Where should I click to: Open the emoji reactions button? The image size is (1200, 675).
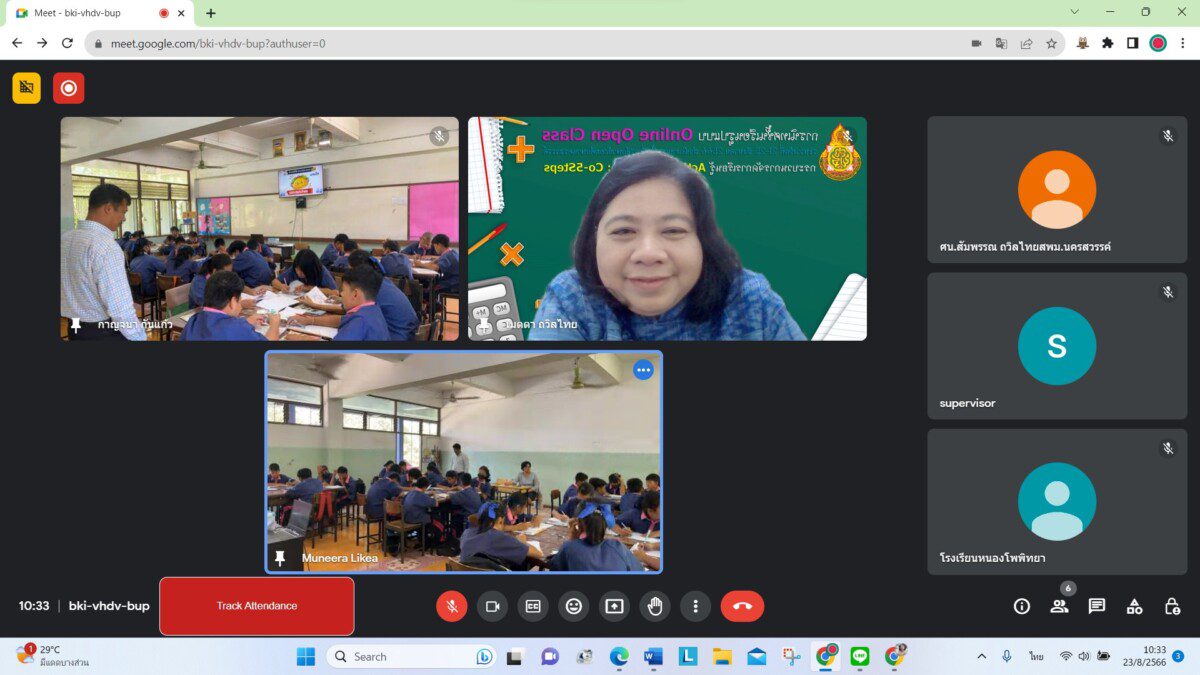click(x=573, y=606)
